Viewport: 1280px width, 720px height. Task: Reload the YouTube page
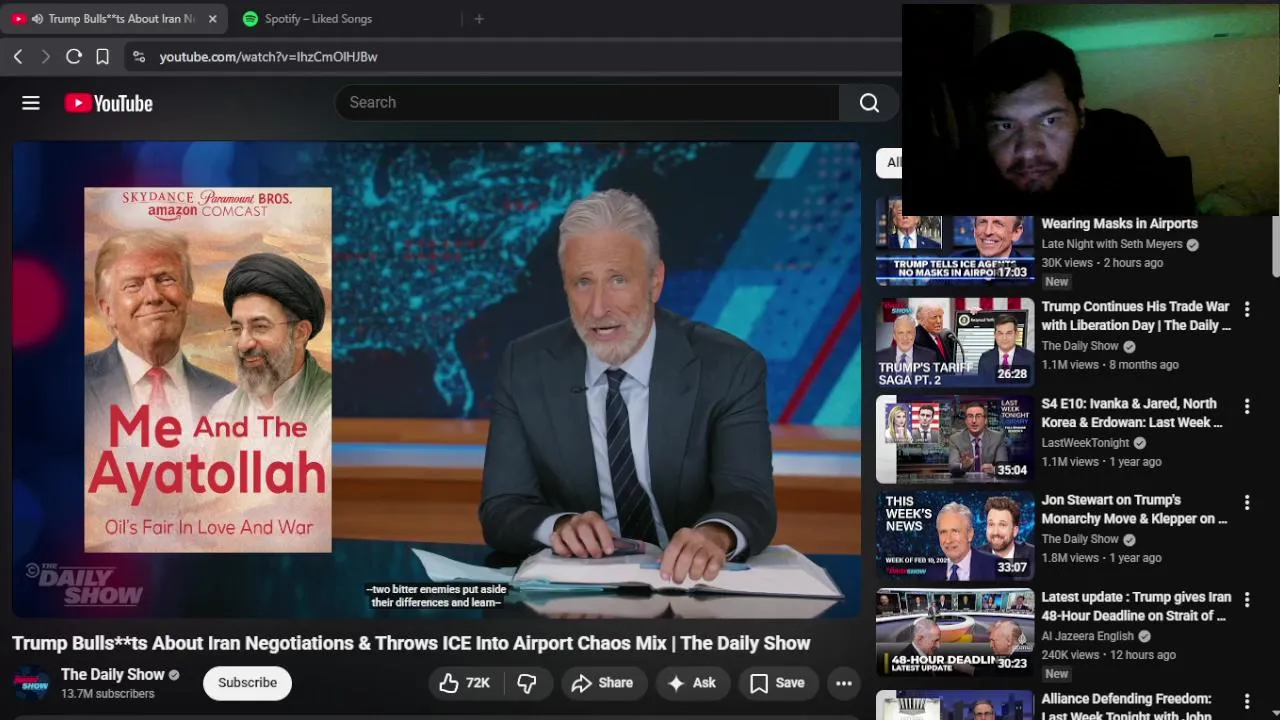[x=74, y=57]
